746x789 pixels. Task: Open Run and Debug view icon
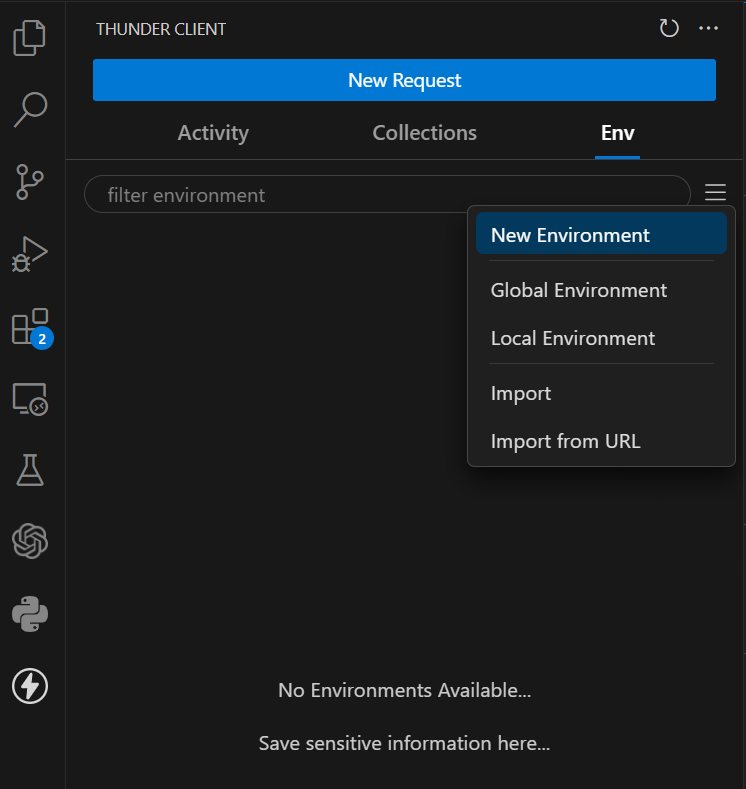click(x=30, y=254)
